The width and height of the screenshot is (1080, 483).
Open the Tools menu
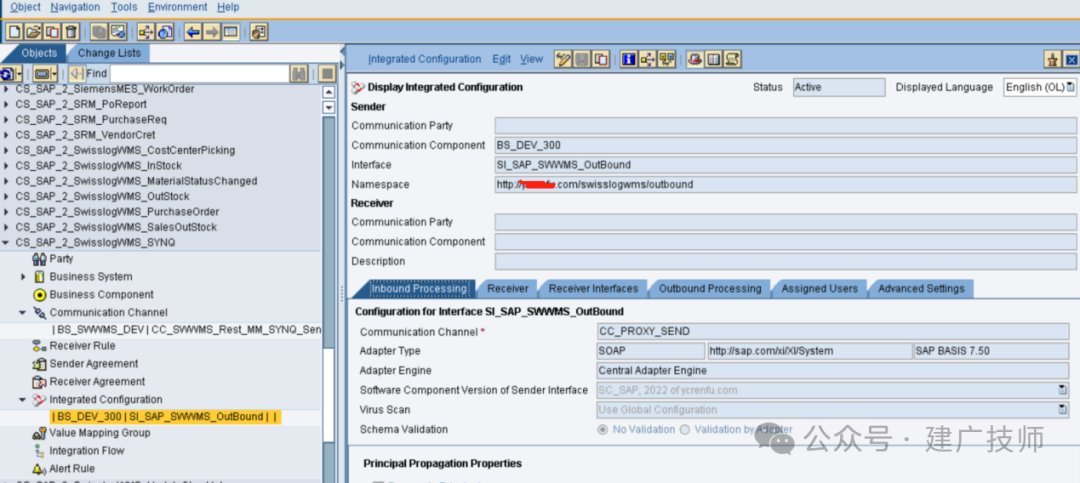click(x=124, y=7)
